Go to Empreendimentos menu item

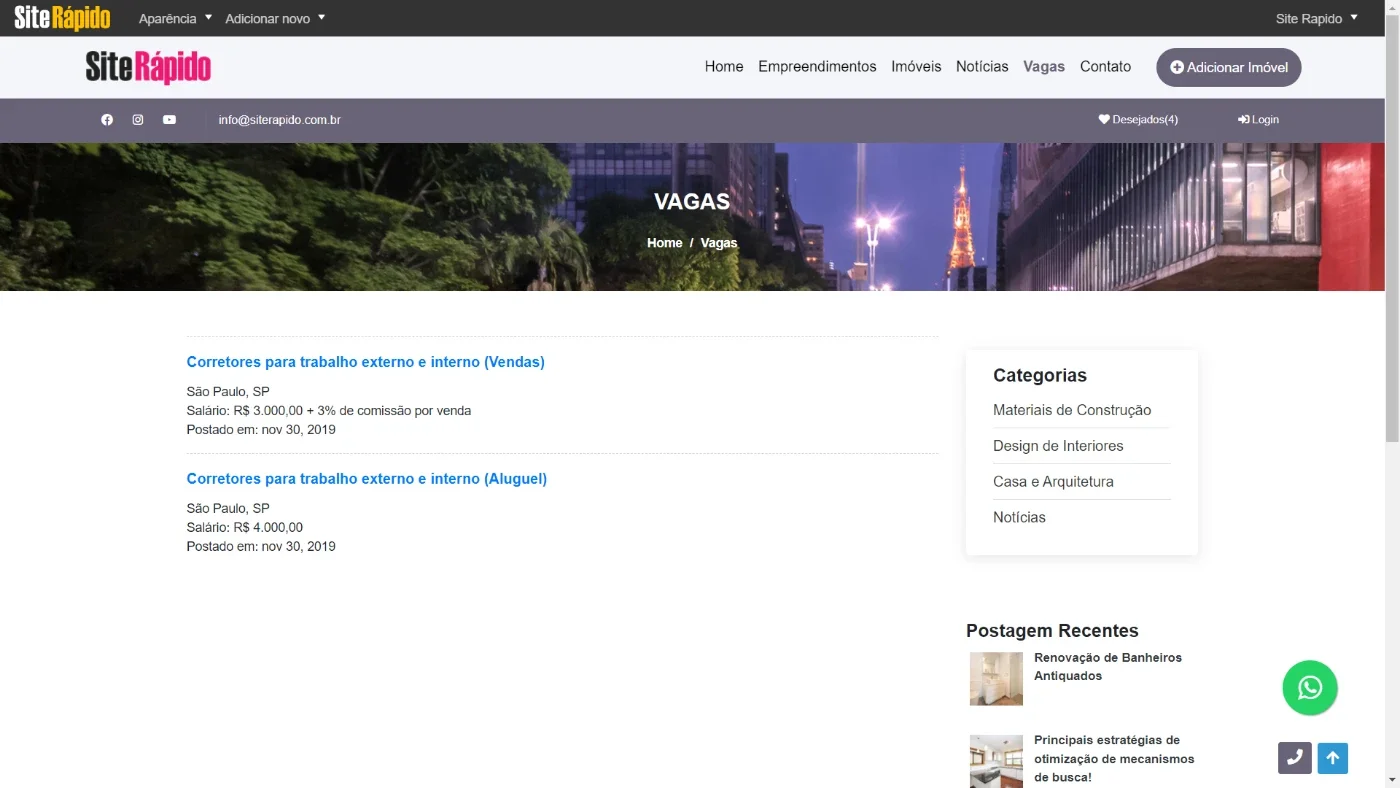(817, 67)
